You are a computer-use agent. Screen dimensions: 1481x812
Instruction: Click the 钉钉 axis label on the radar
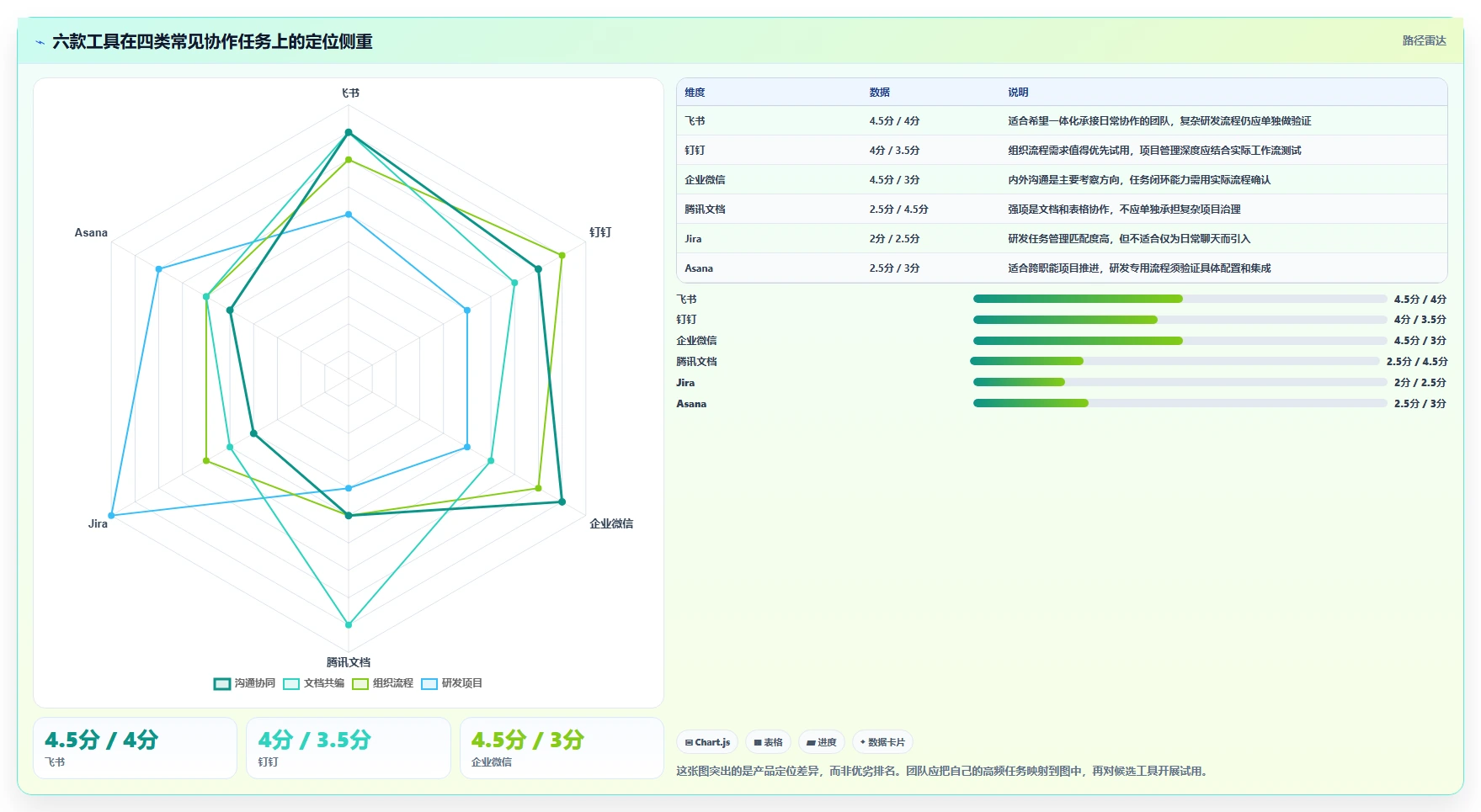tap(600, 232)
